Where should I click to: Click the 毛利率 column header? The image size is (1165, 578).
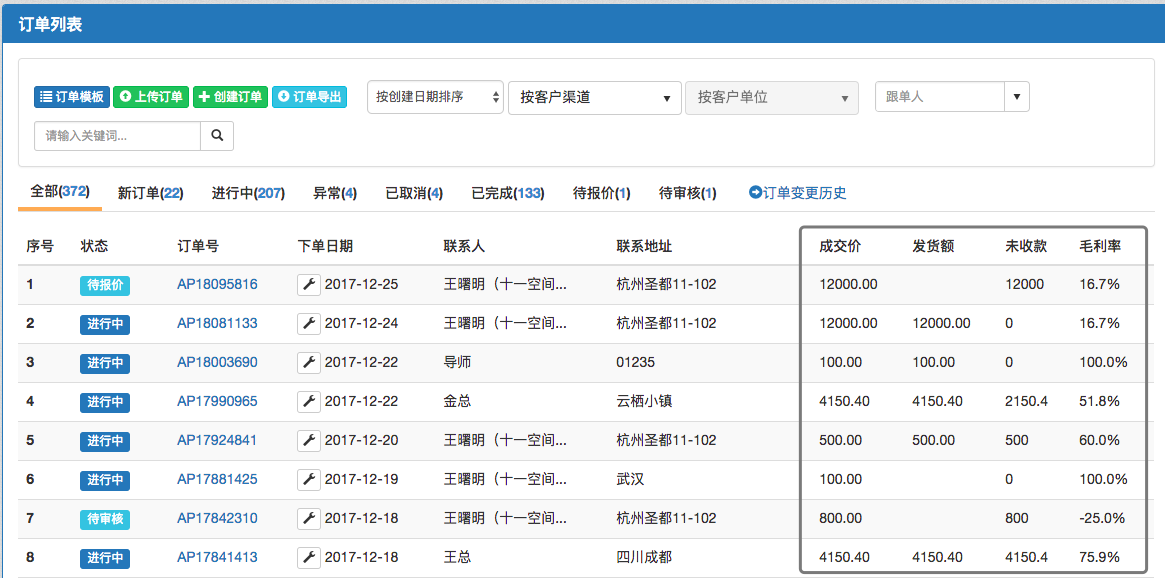tap(1100, 247)
